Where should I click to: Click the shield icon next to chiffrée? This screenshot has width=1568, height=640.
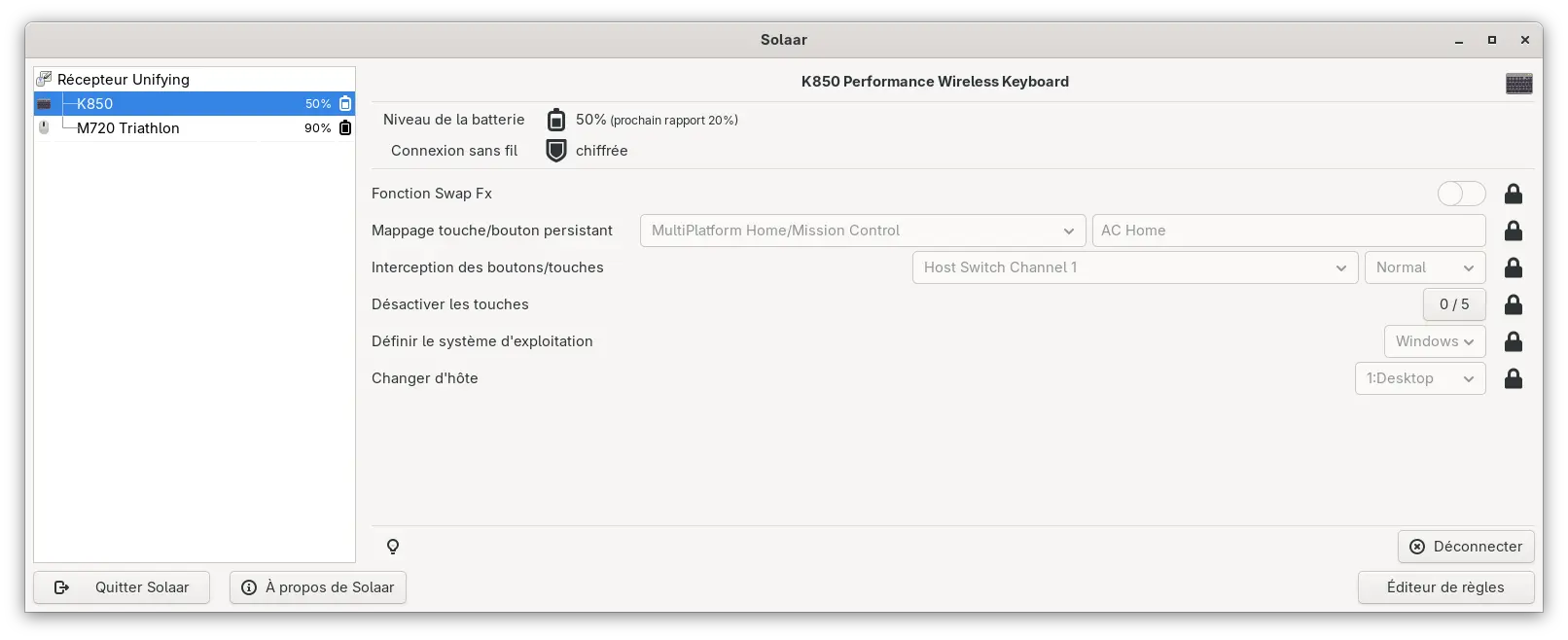pyautogui.click(x=556, y=151)
